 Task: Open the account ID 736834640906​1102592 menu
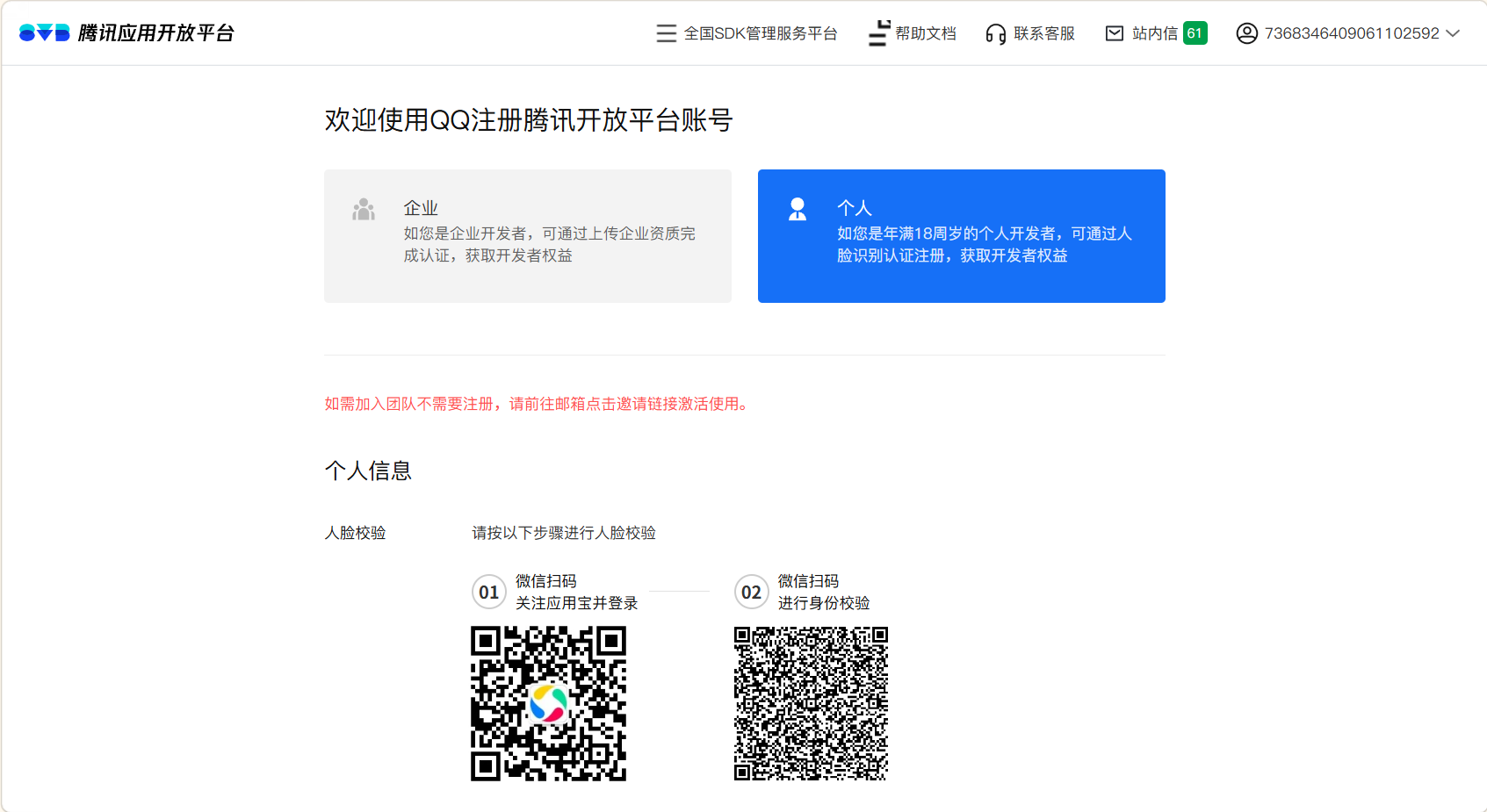tap(1351, 33)
